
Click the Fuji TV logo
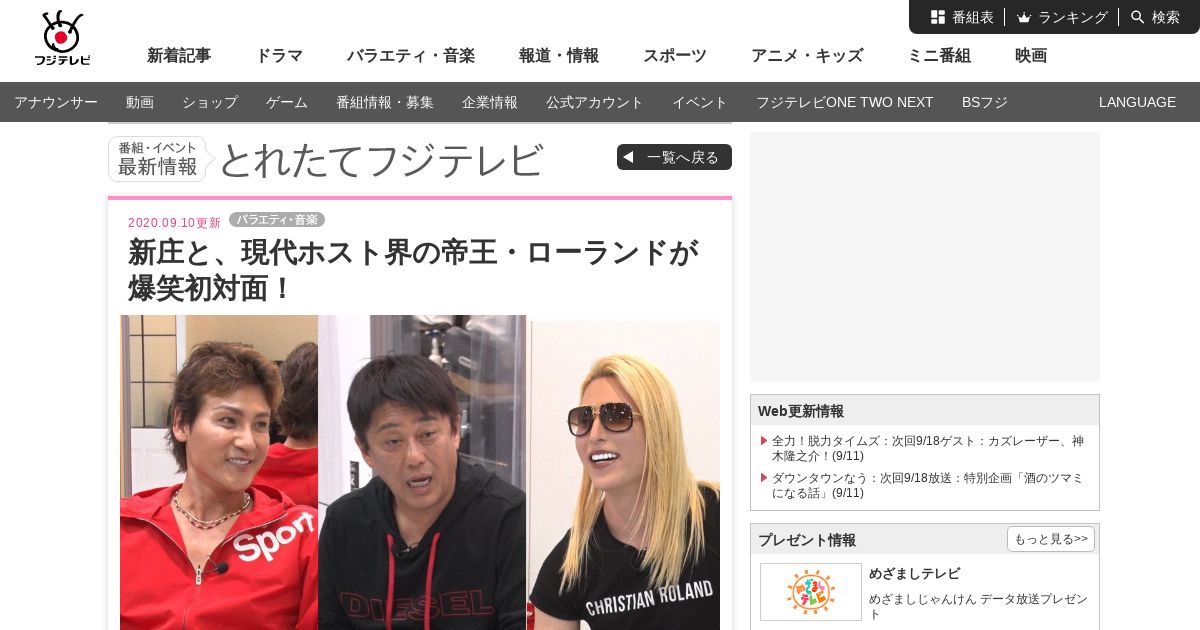[x=62, y=39]
